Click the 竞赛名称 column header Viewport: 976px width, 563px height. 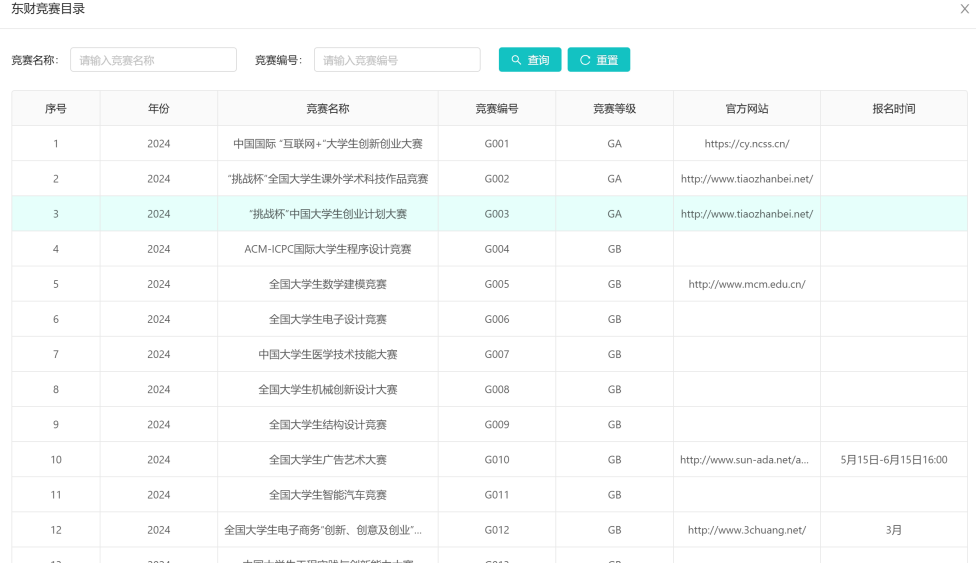[328, 108]
